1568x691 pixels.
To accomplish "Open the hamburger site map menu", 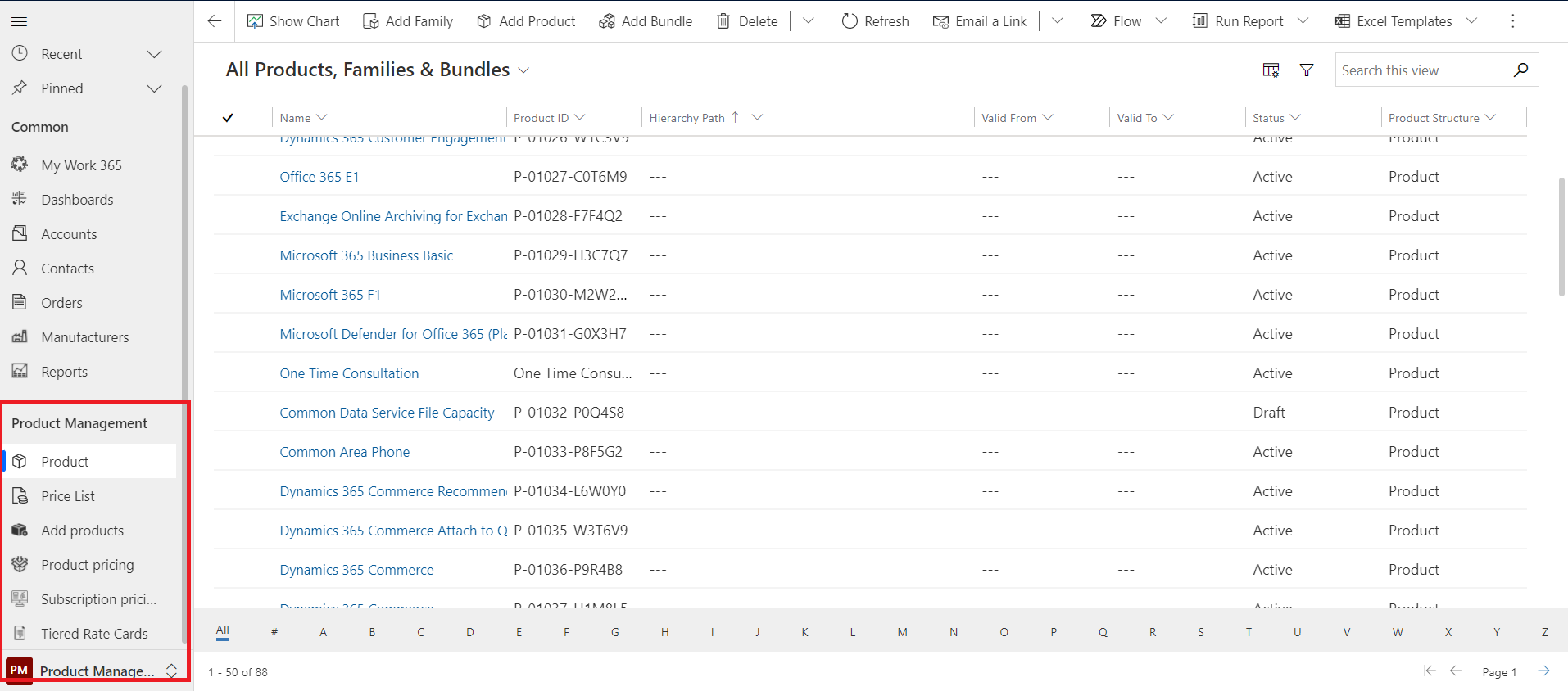I will (20, 21).
